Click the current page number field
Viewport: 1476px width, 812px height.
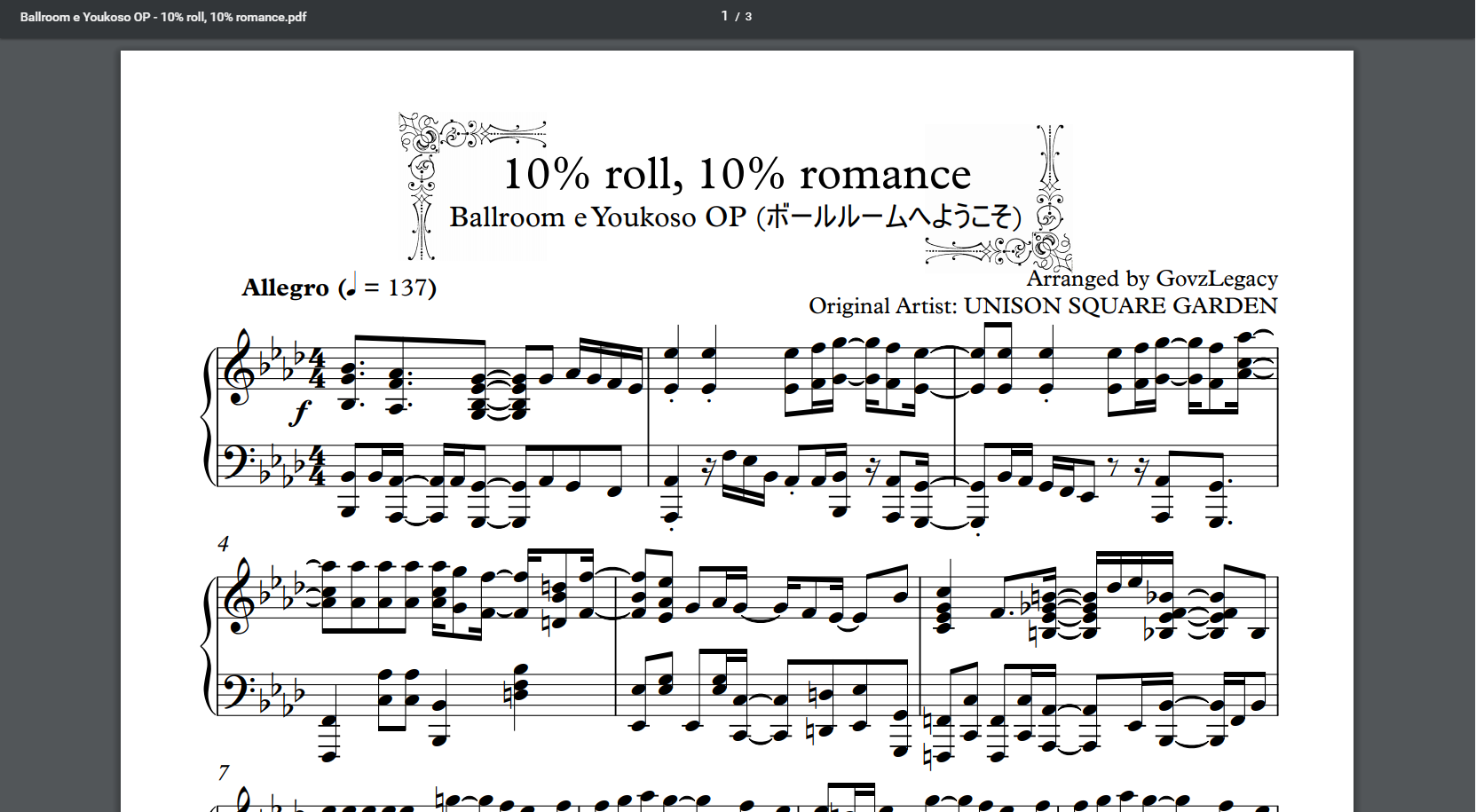tap(724, 16)
